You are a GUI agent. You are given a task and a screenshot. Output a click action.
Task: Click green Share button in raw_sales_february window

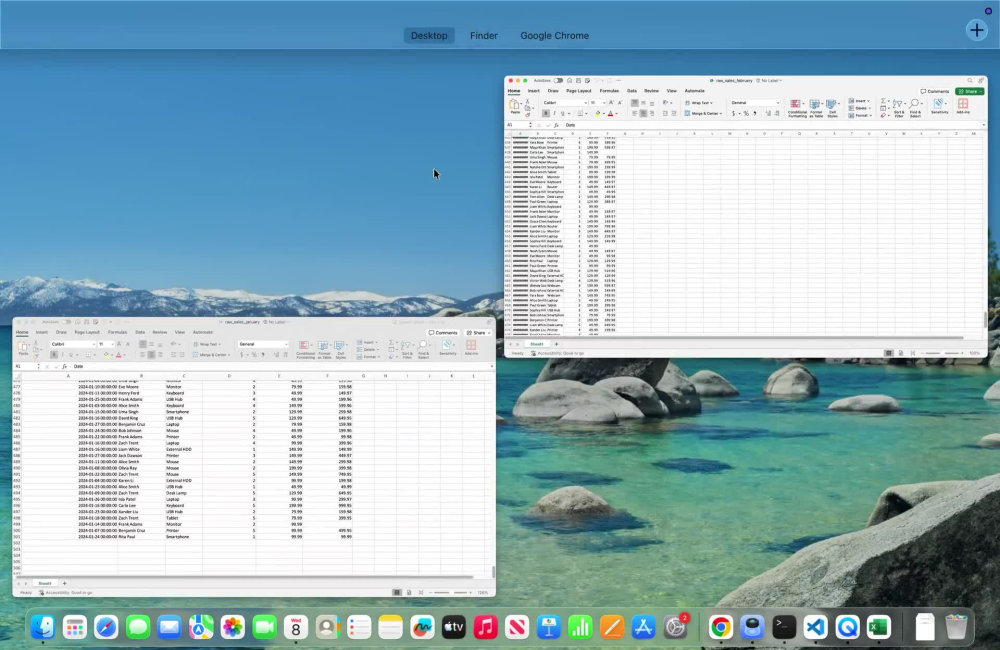point(969,91)
